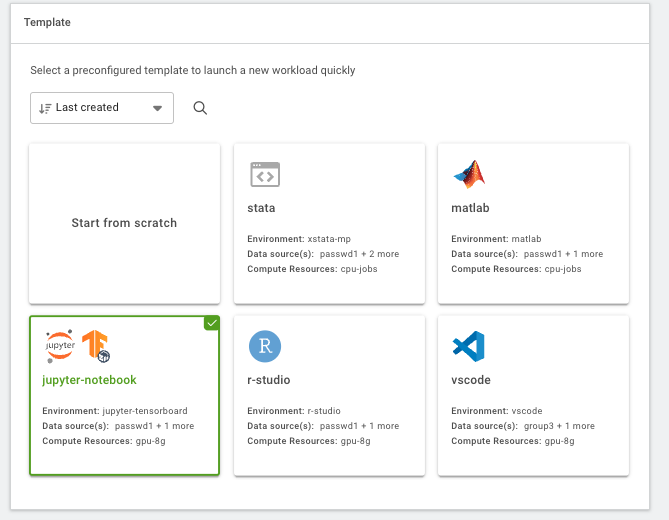
Task: Click the sort order icon beside Last created
Action: click(45, 108)
